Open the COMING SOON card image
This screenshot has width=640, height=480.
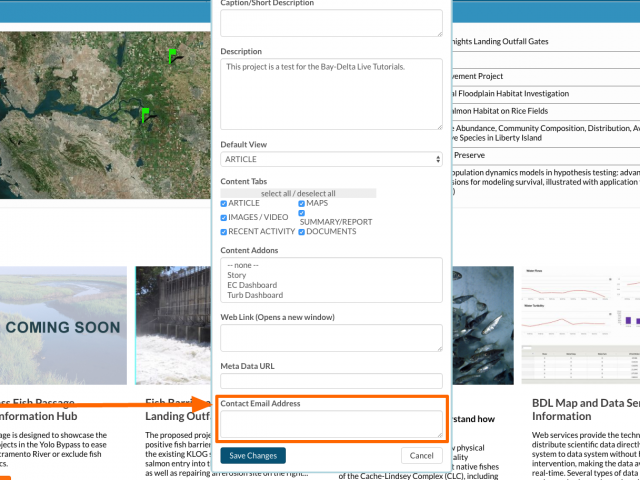coord(62,325)
